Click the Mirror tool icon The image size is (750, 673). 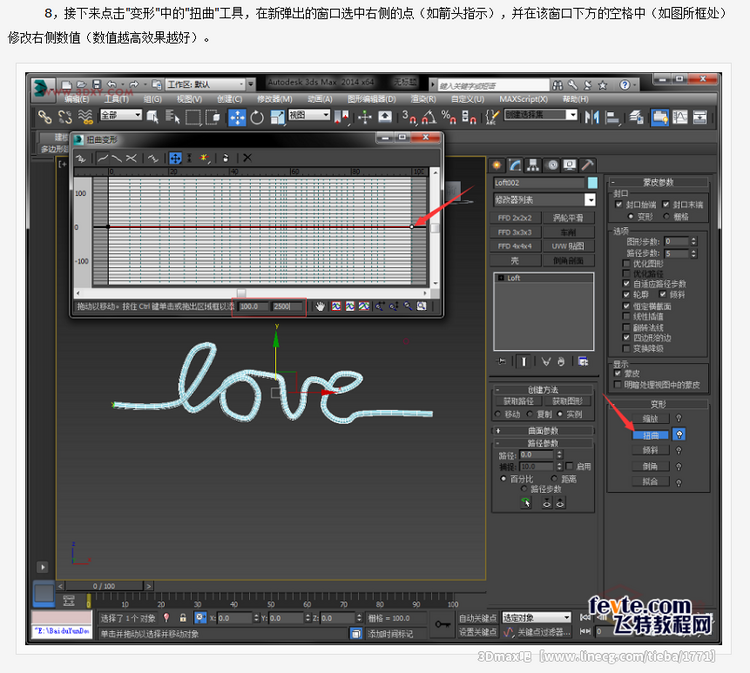tap(592, 117)
